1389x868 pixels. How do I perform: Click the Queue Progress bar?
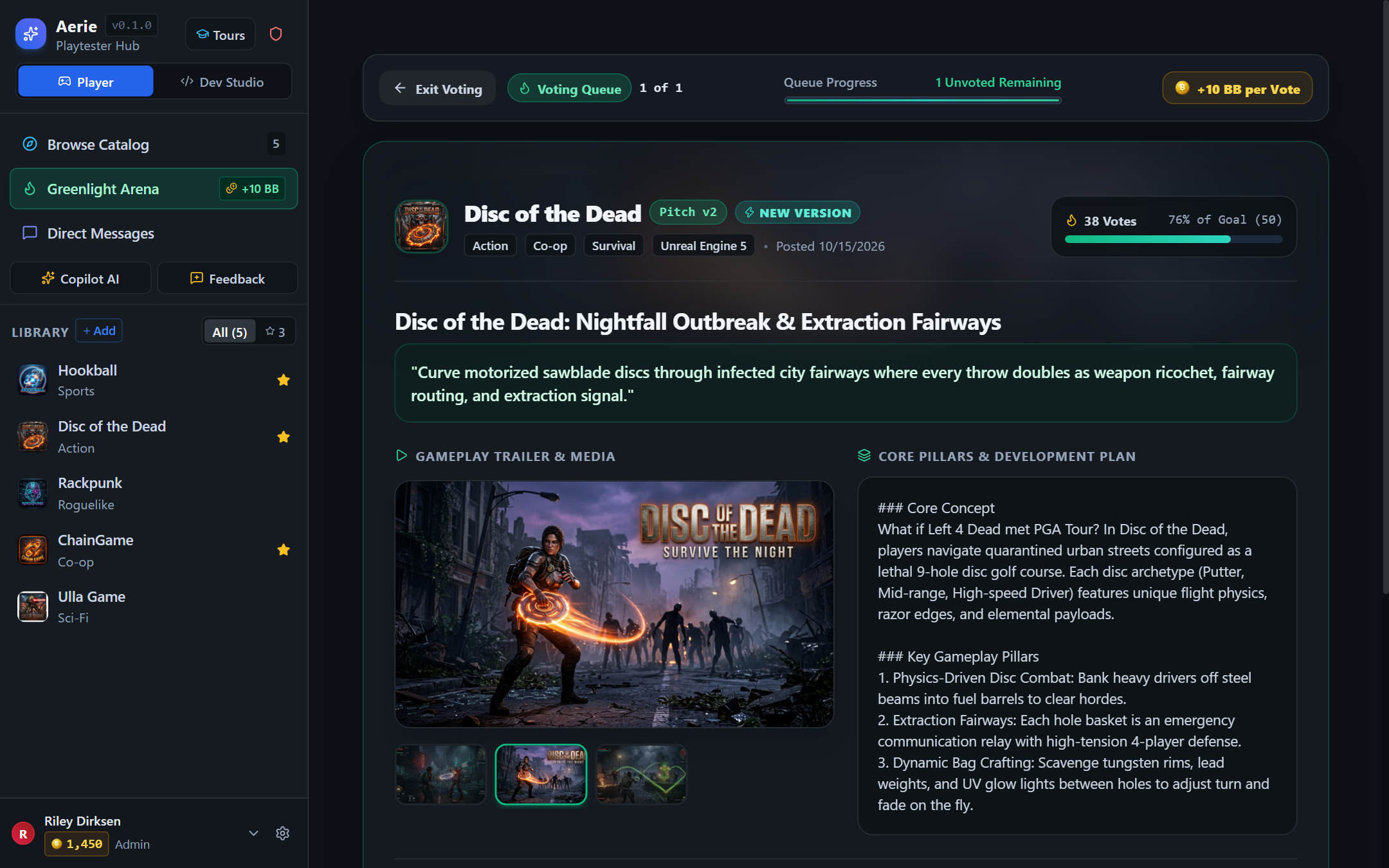click(x=922, y=100)
